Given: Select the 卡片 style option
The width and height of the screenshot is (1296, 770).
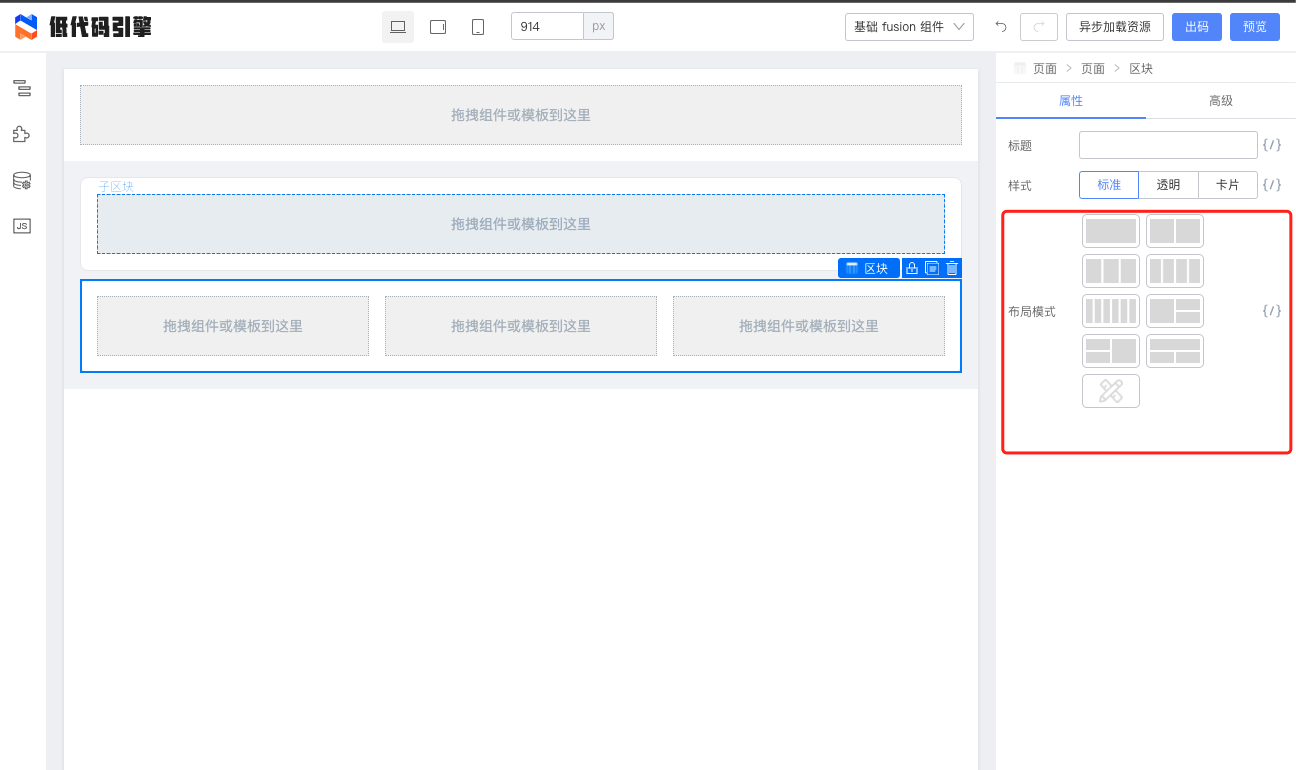Looking at the screenshot, I should (1228, 185).
